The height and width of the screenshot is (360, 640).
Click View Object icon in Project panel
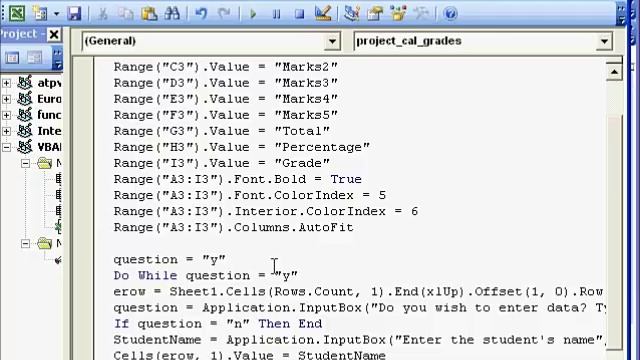pos(35,58)
